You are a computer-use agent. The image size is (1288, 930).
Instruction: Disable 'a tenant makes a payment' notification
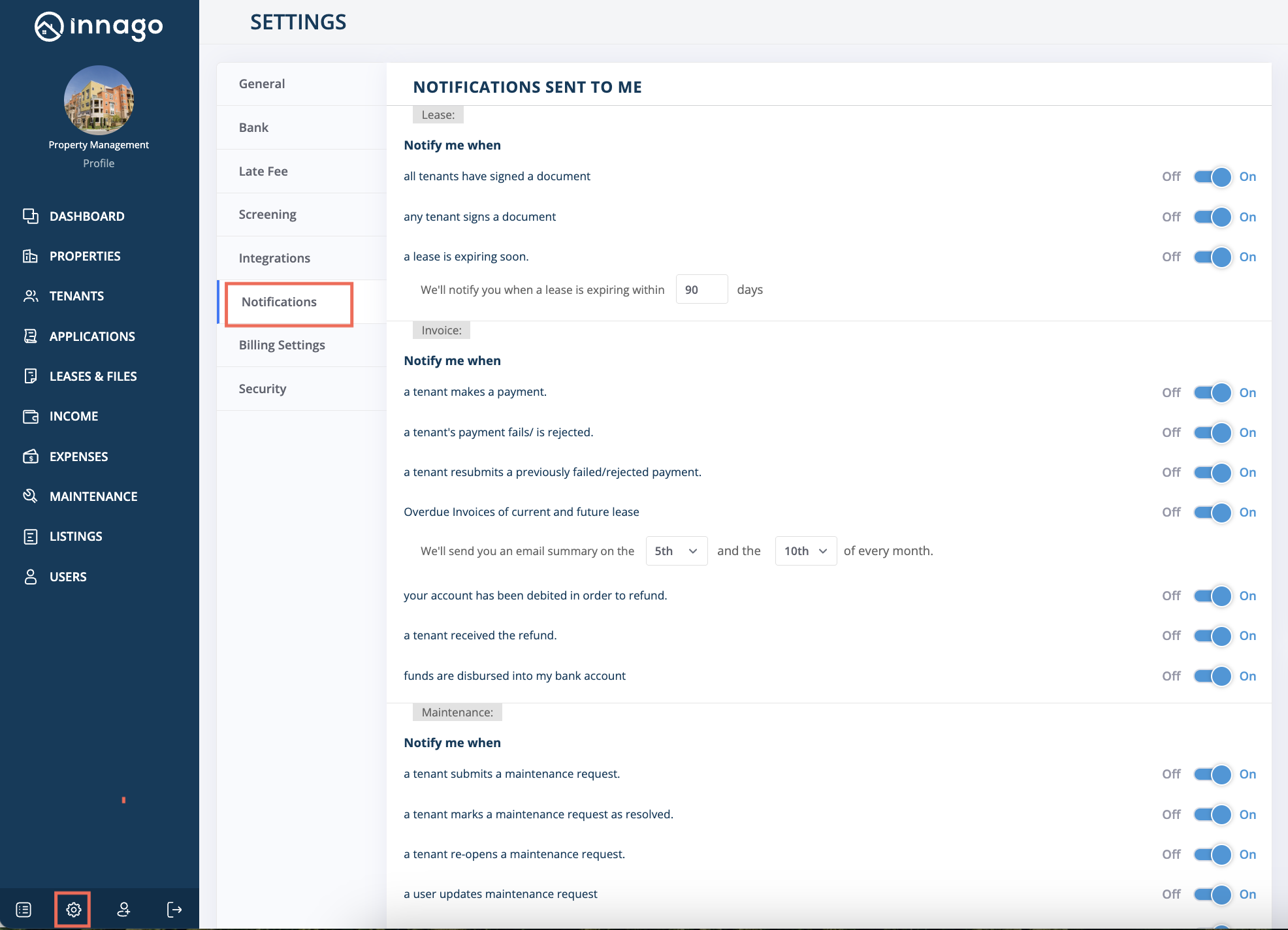click(1212, 393)
